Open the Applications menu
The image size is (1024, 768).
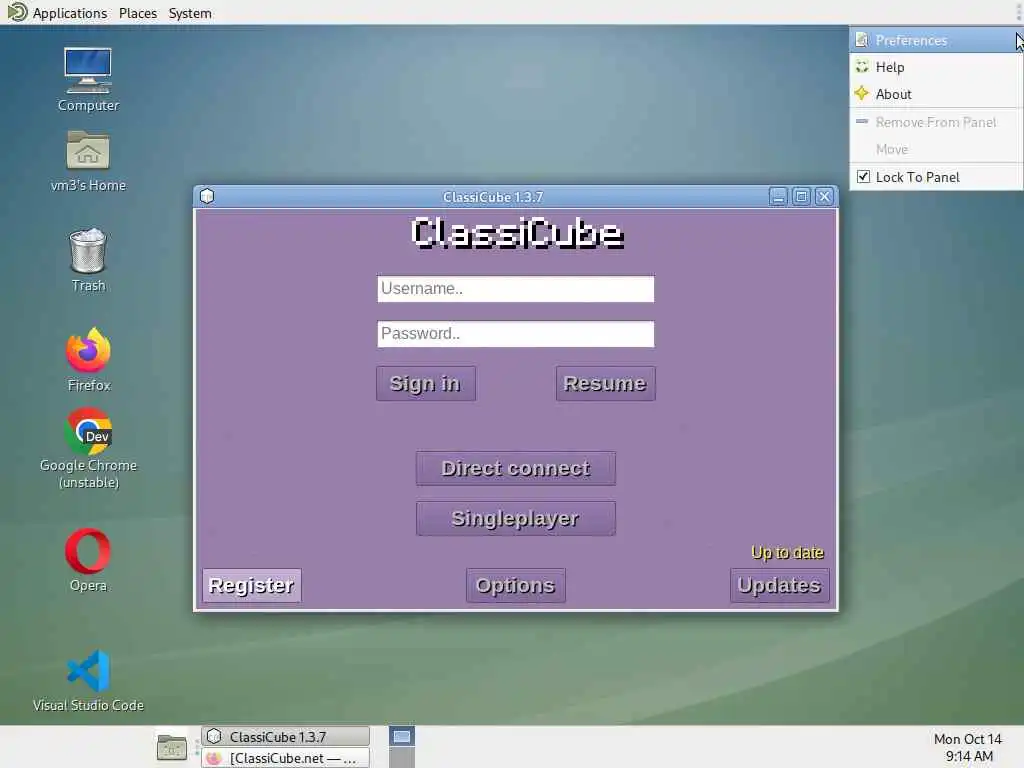click(69, 13)
